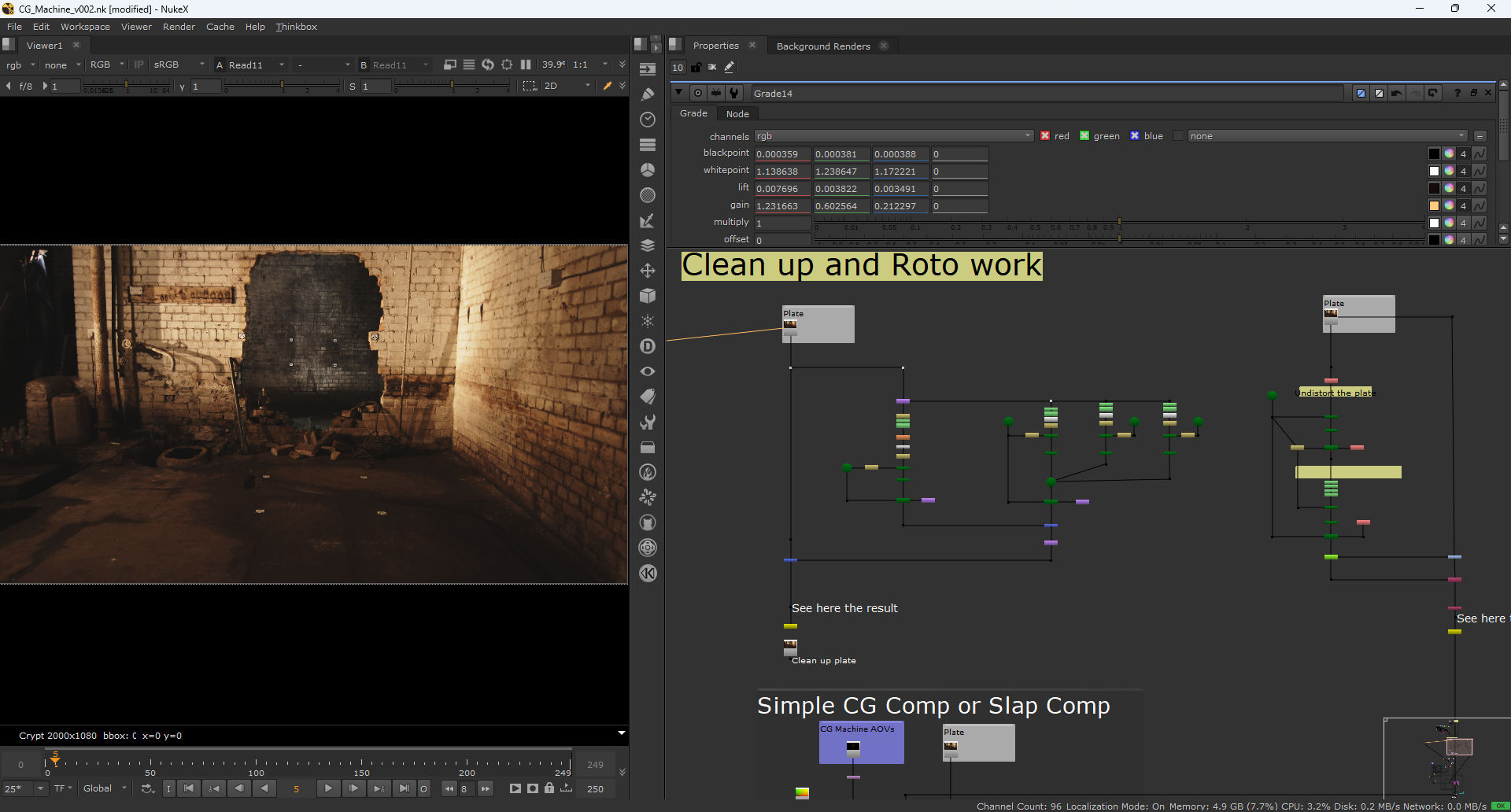Click the viewer ROI dashed-rectangle icon

pos(530,86)
